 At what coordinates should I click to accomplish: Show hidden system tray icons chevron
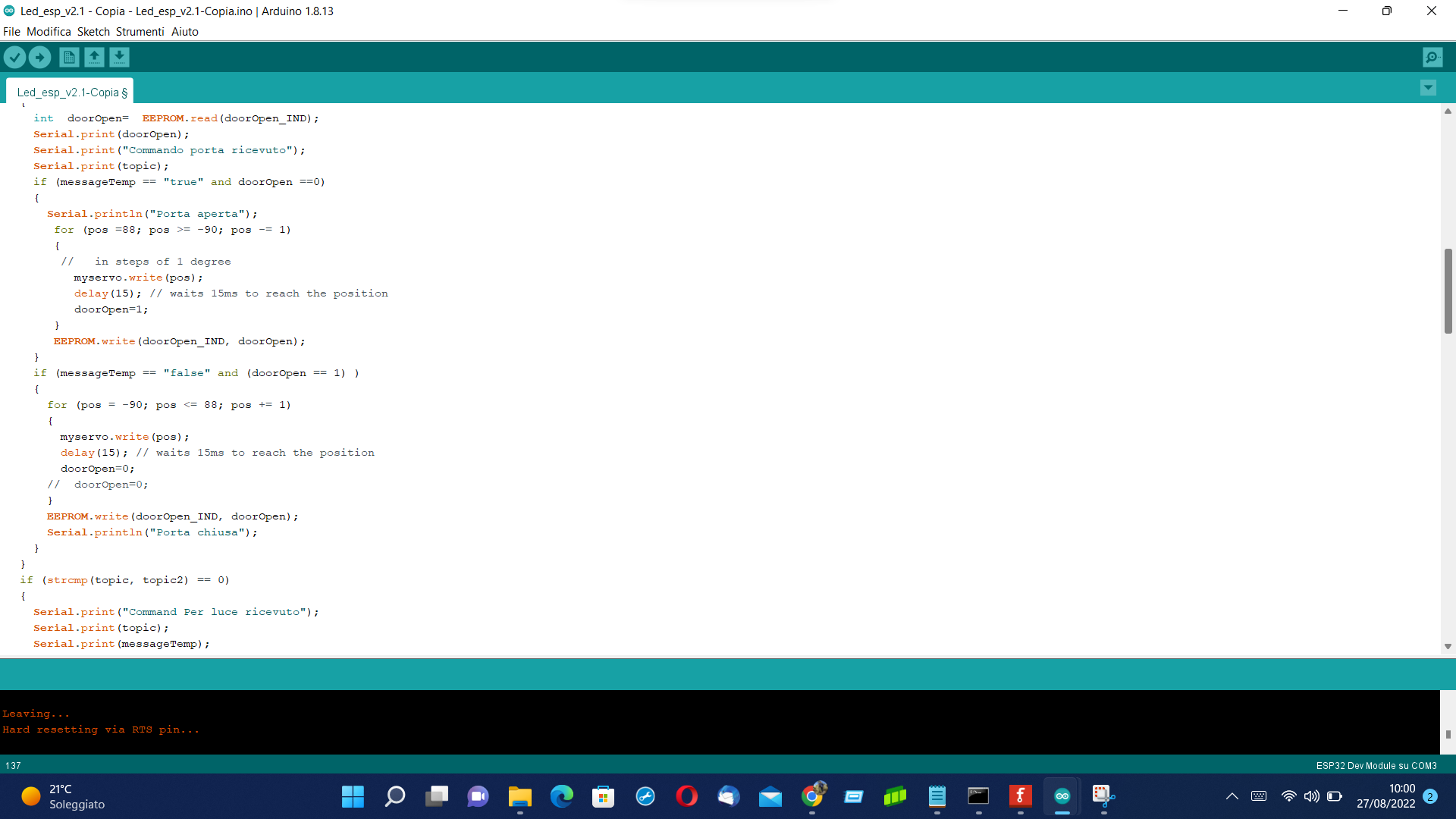1232,796
